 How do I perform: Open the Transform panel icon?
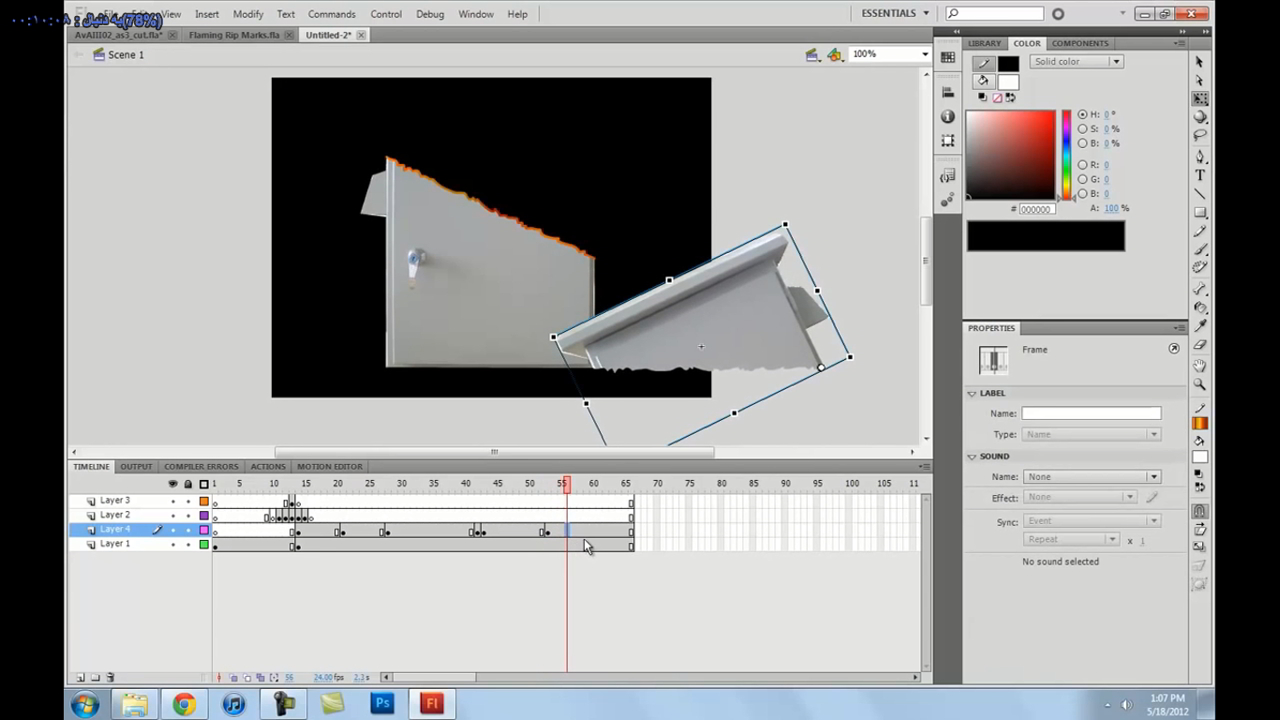tap(948, 141)
